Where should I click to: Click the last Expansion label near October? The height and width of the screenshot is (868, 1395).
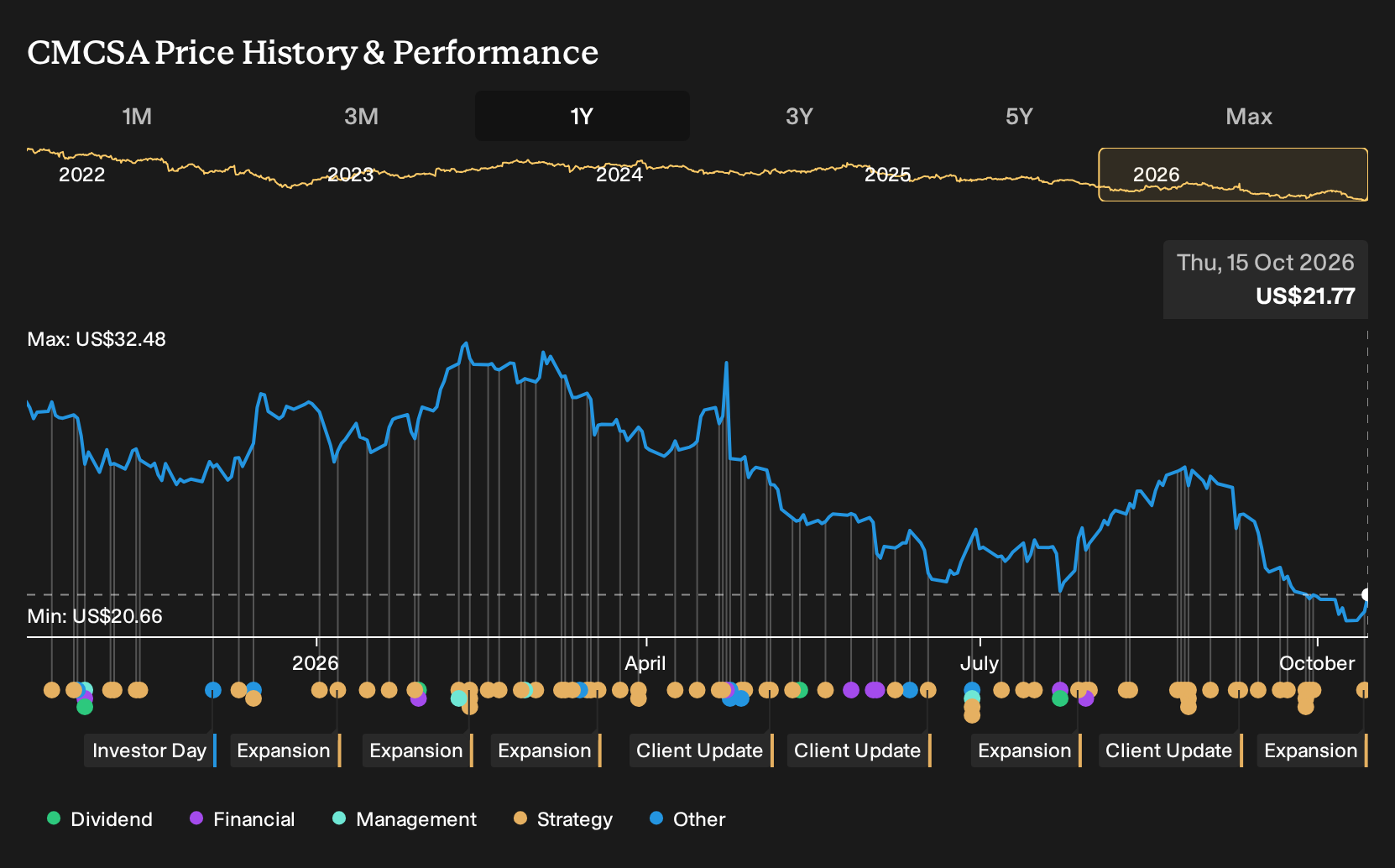(x=1312, y=750)
